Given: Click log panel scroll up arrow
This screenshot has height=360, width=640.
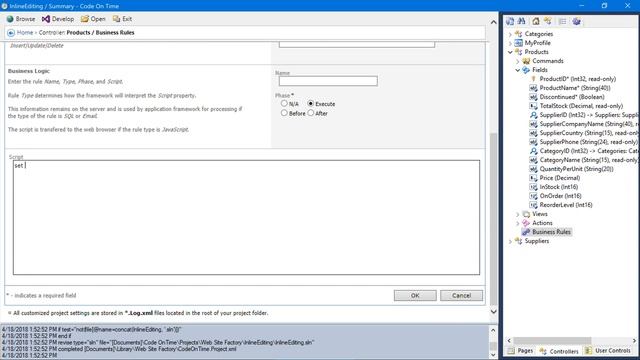Looking at the screenshot, I should pos(493,330).
